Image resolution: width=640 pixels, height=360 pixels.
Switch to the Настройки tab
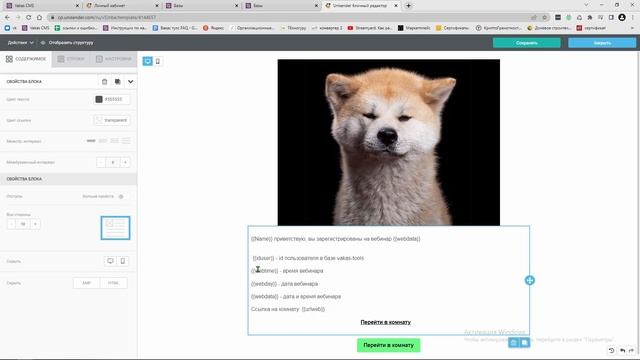(114, 59)
